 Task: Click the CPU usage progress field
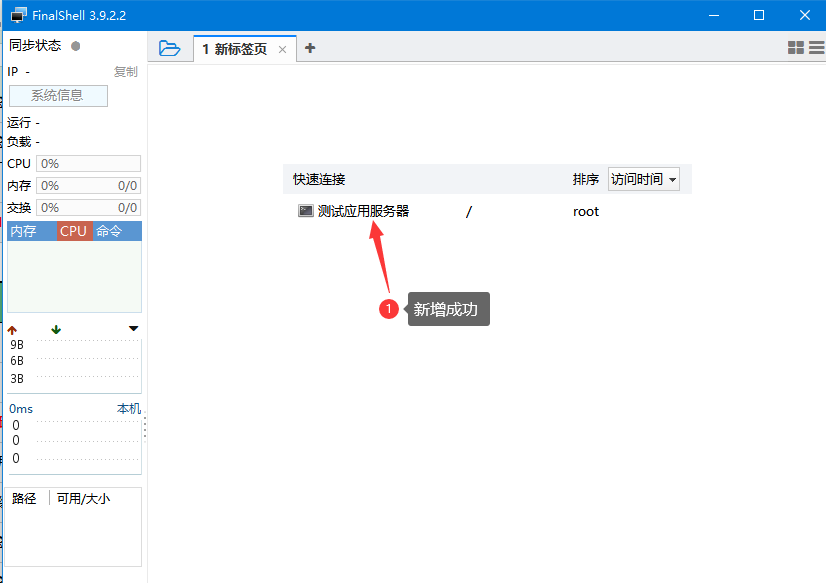[87, 162]
